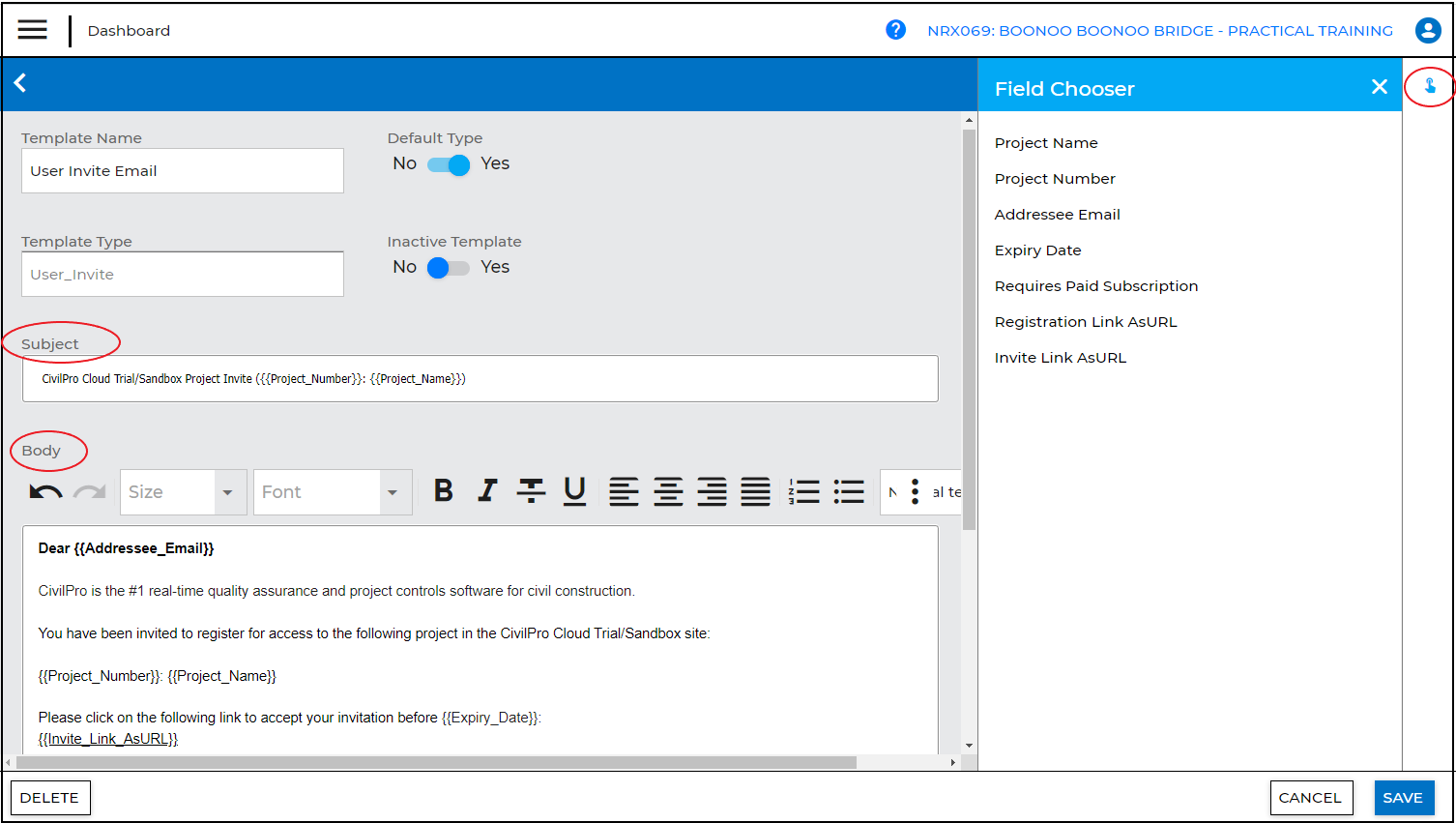
Task: Toggle the Default Type switch
Action: pos(449,164)
